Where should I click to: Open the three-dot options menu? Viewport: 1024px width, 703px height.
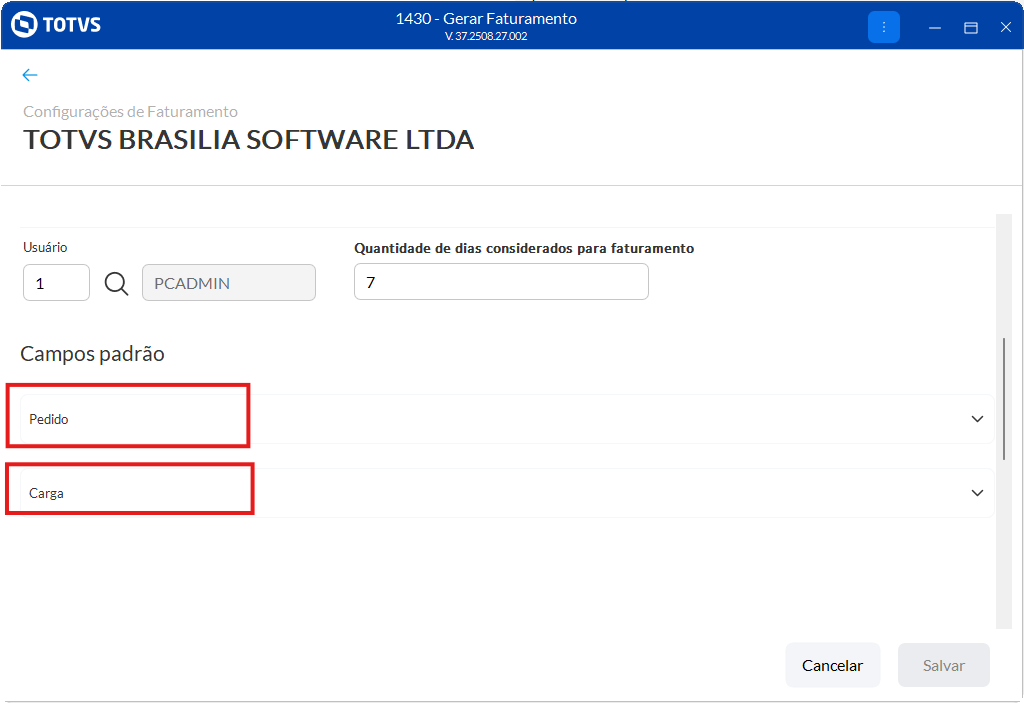coord(884,27)
